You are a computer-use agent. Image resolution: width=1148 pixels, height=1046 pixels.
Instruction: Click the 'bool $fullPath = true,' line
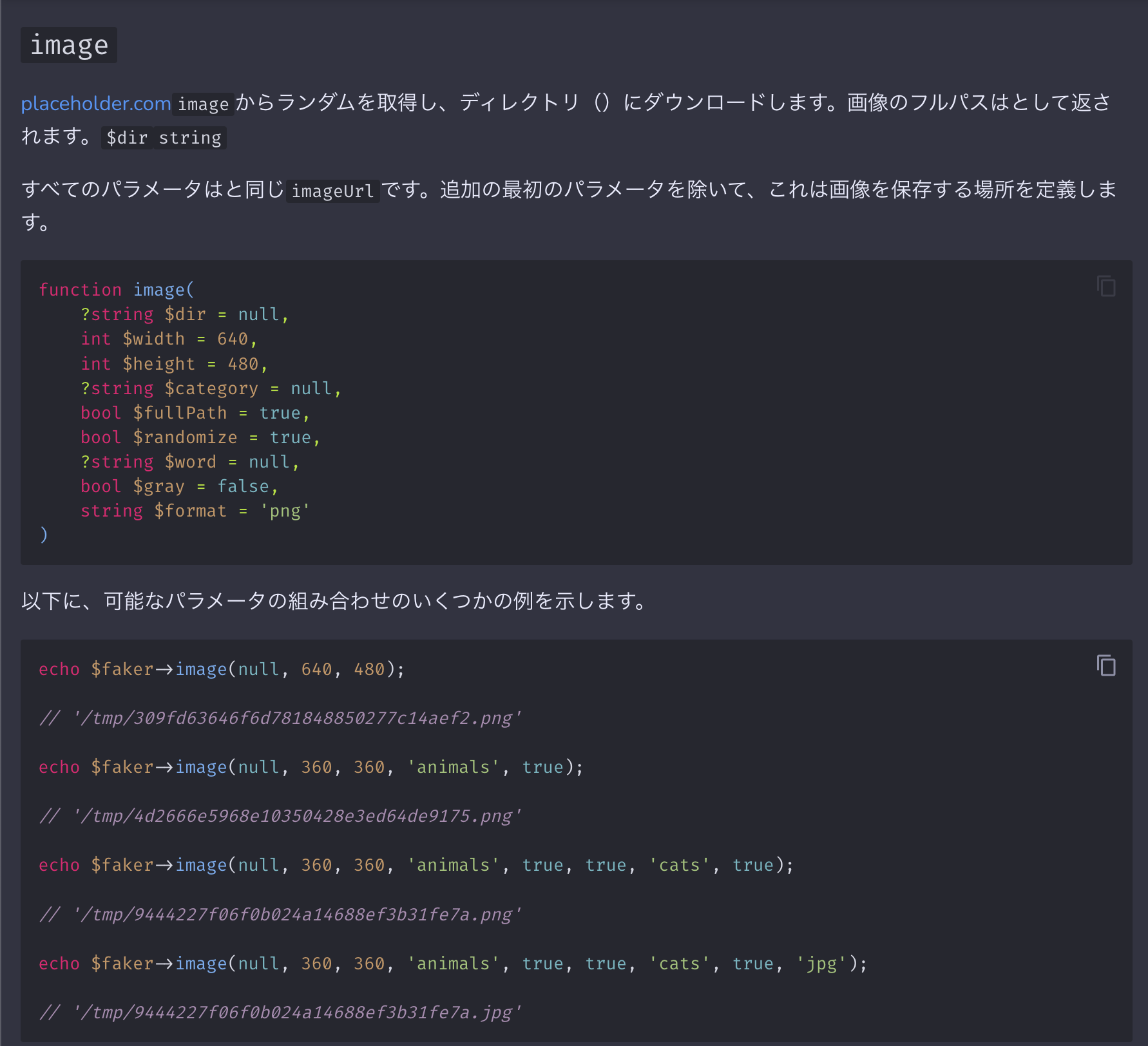(196, 413)
